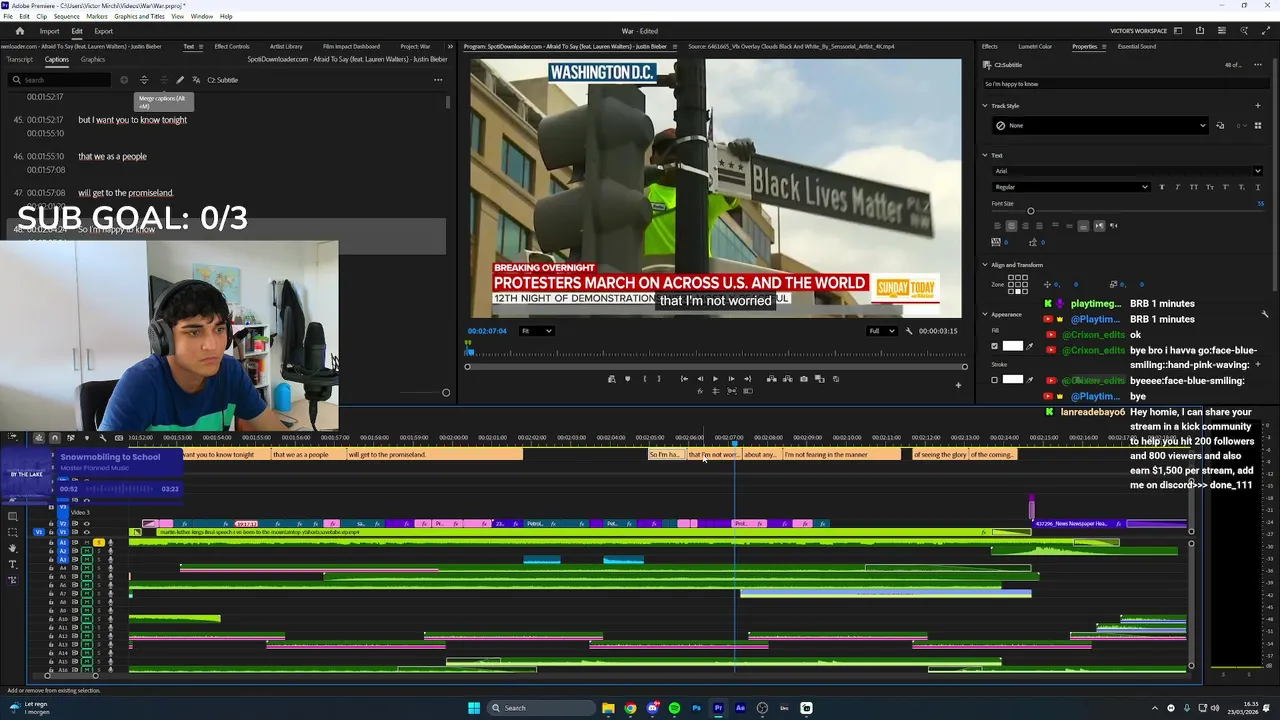Open the Export workspace
1280x720 pixels.
coord(104,31)
